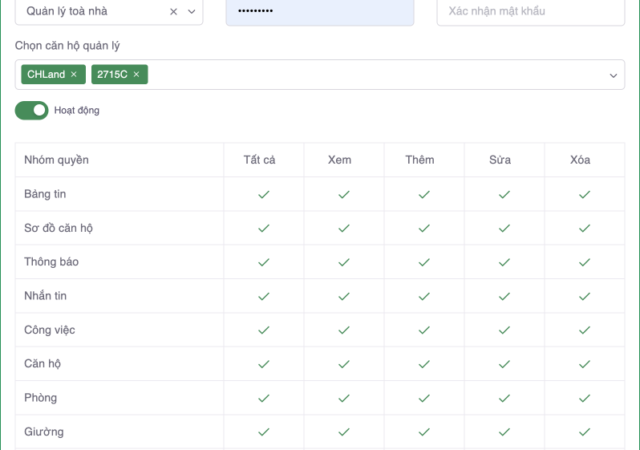
Task: Click the password field
Action: coord(319,12)
